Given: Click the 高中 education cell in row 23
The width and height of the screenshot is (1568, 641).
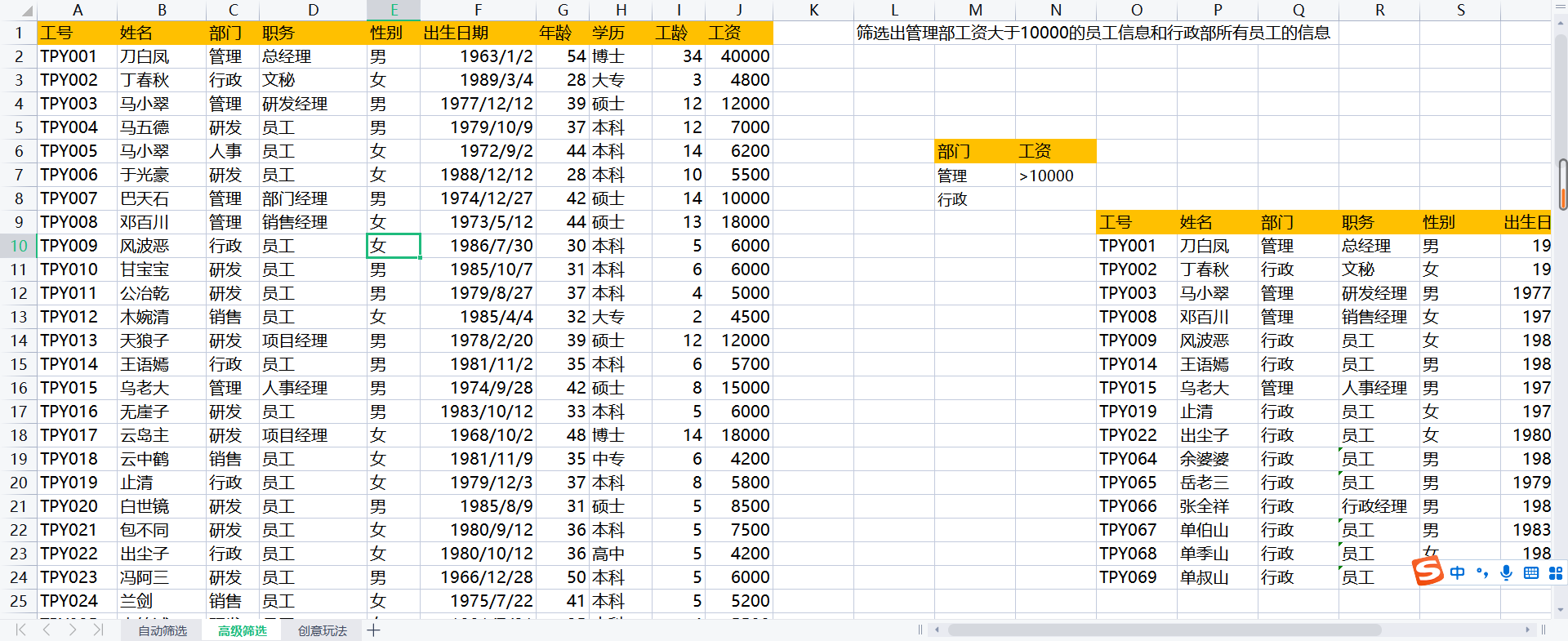Looking at the screenshot, I should [x=621, y=554].
